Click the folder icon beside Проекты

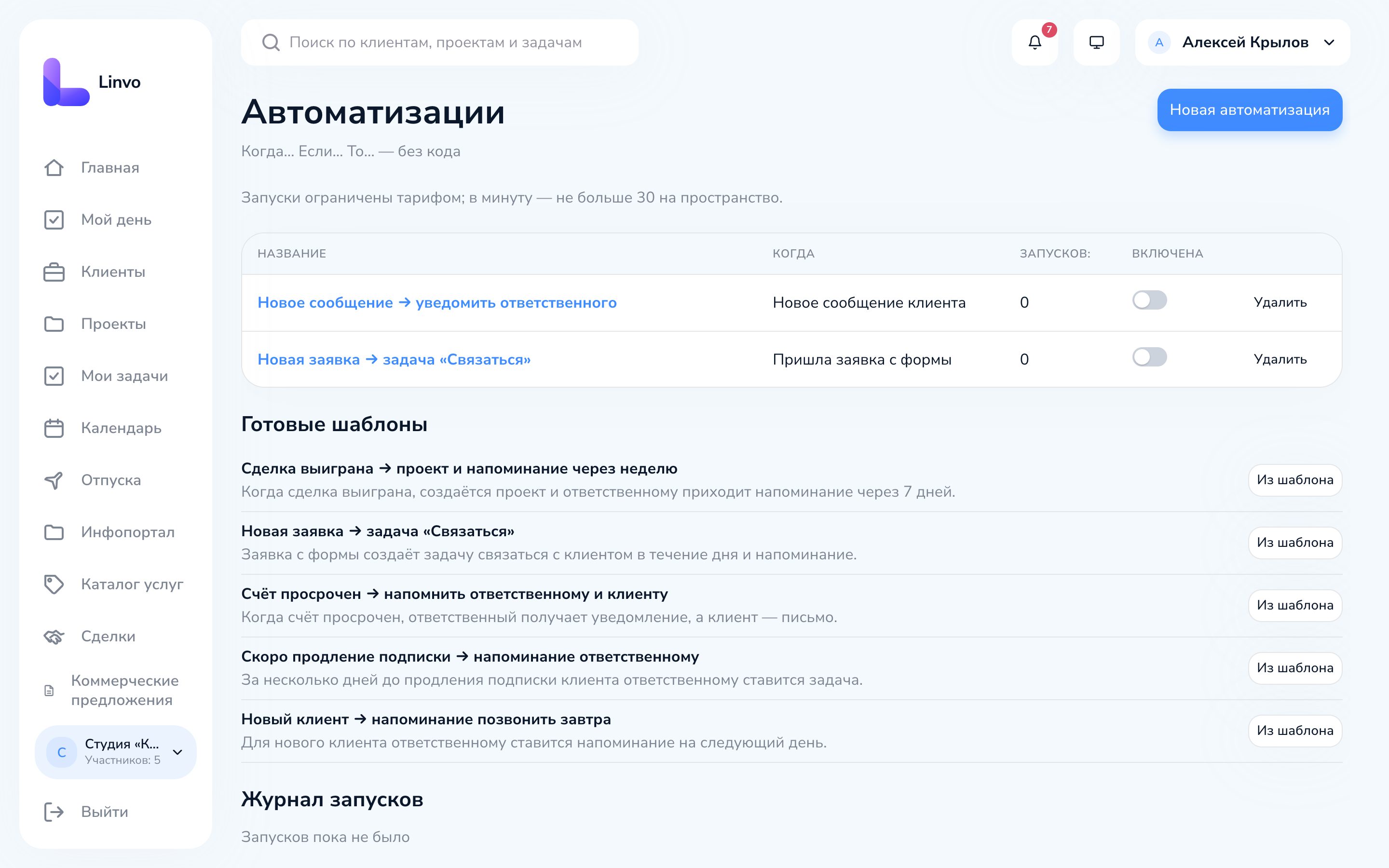coord(54,324)
